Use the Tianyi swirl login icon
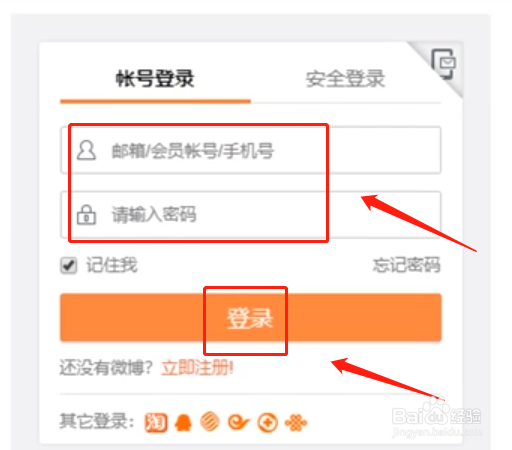This screenshot has width=512, height=450. (x=238, y=423)
